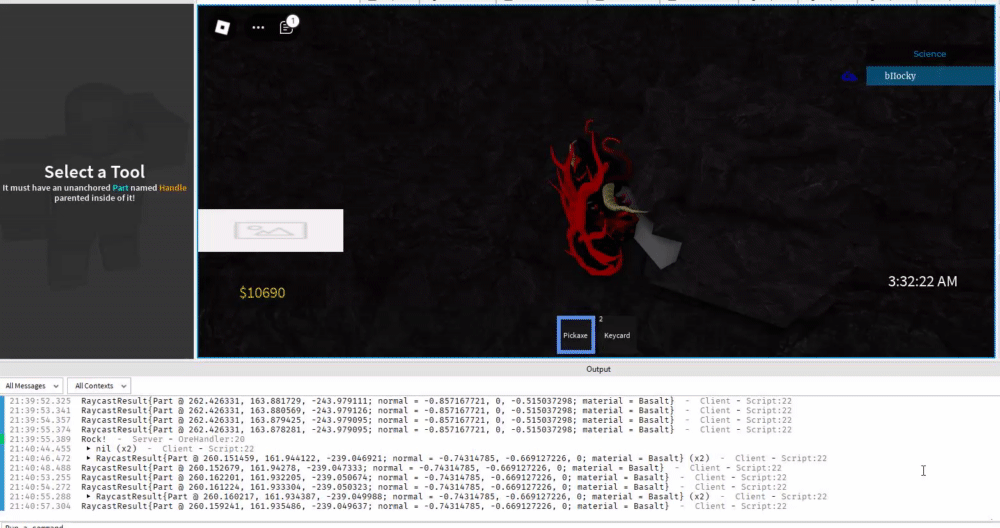Click the bIIocky player entry
1000x528 pixels.
(x=930, y=76)
